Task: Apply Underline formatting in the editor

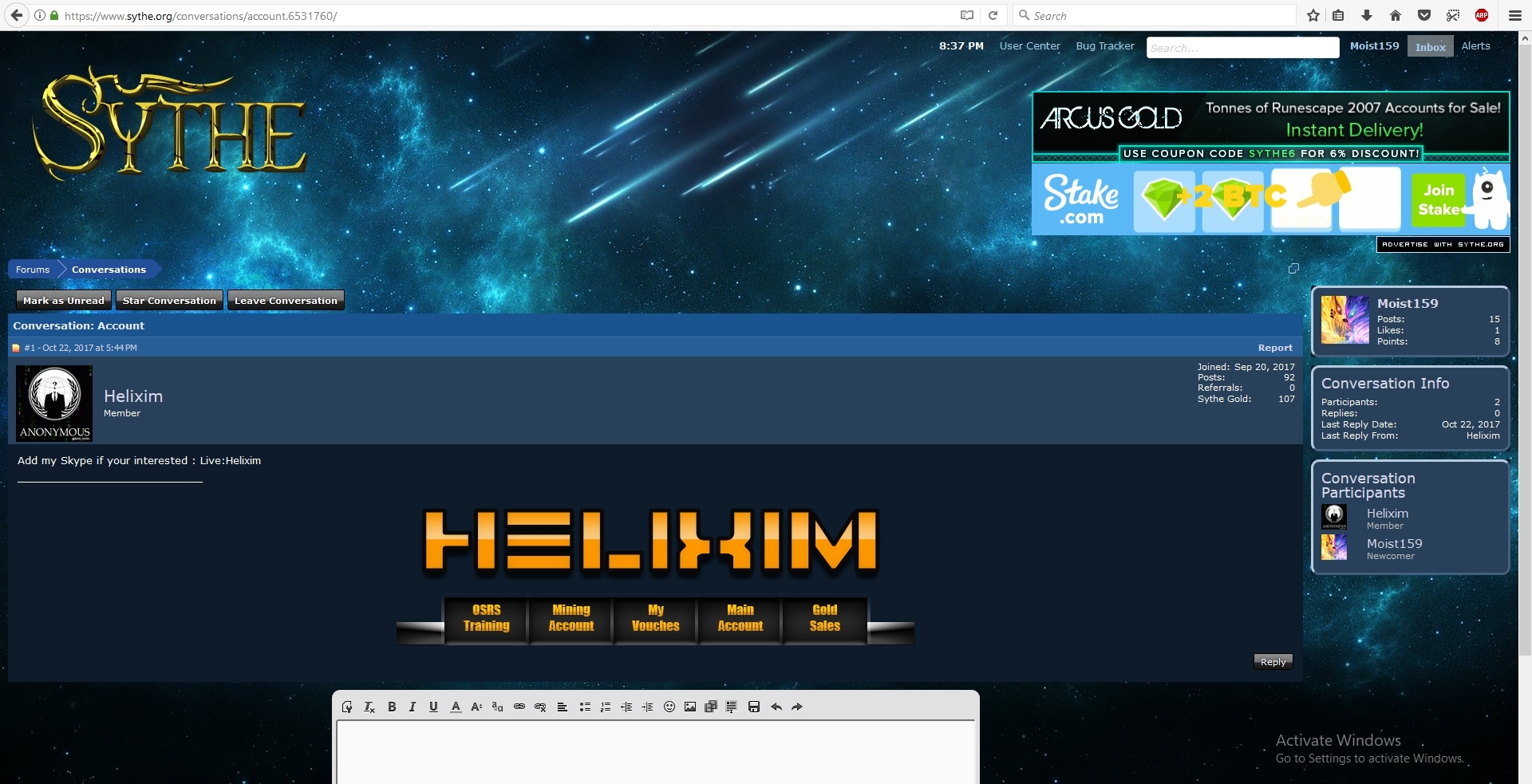Action: coord(433,707)
